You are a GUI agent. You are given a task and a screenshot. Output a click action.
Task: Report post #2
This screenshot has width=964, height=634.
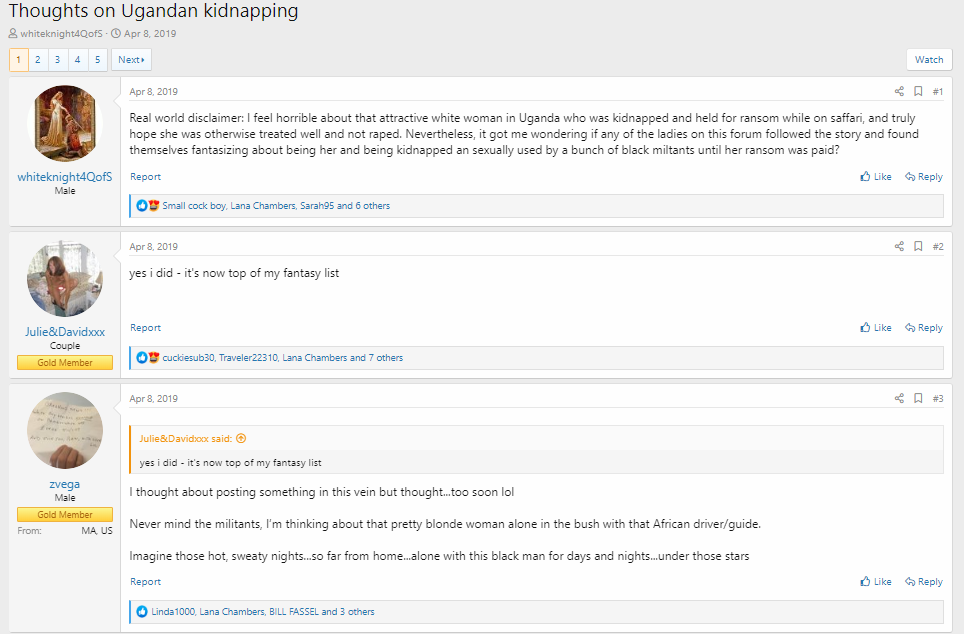[145, 328]
